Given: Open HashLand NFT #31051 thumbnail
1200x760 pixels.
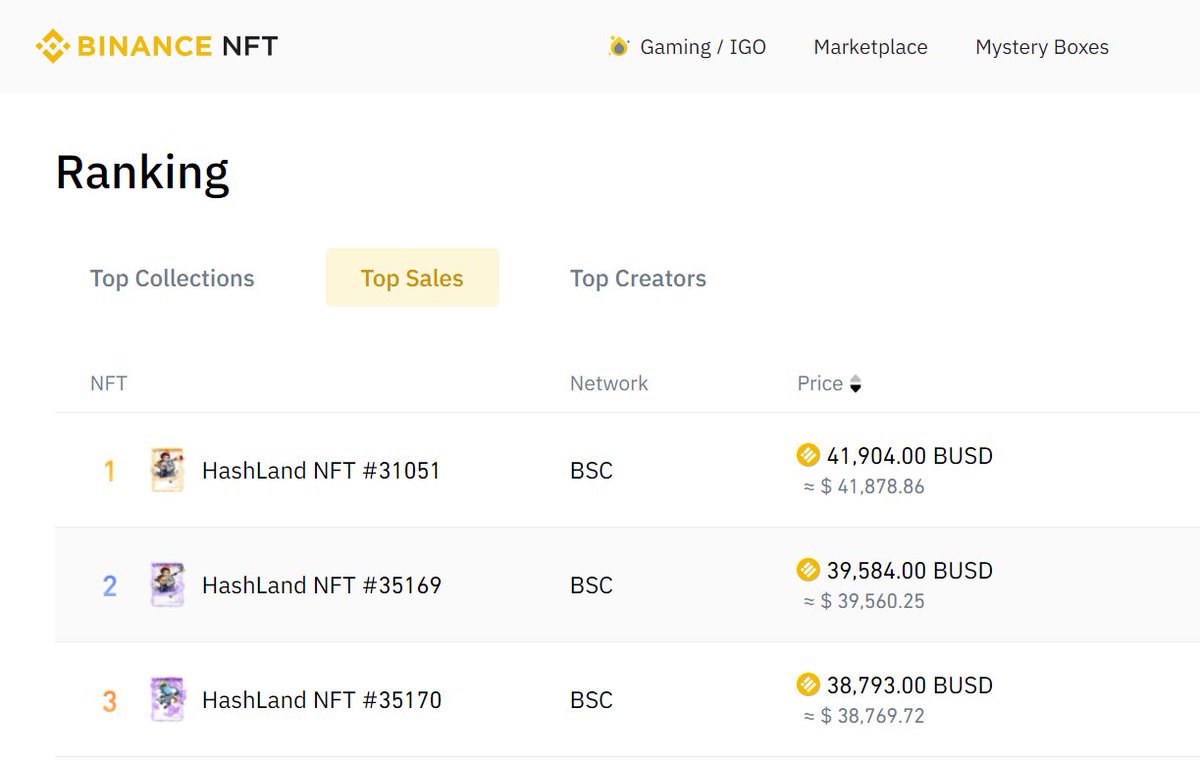Looking at the screenshot, I should click(168, 470).
